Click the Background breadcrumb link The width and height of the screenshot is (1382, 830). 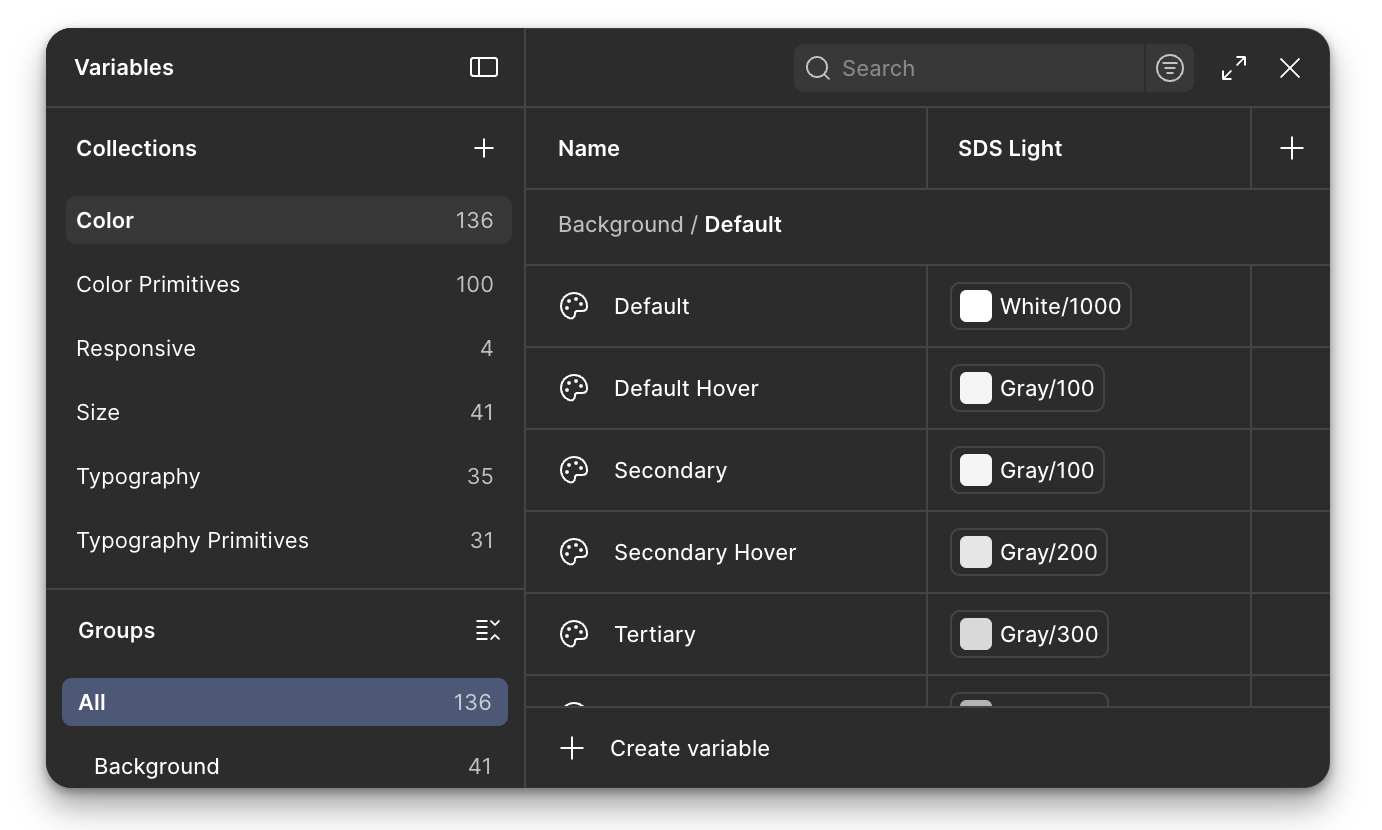click(x=621, y=224)
